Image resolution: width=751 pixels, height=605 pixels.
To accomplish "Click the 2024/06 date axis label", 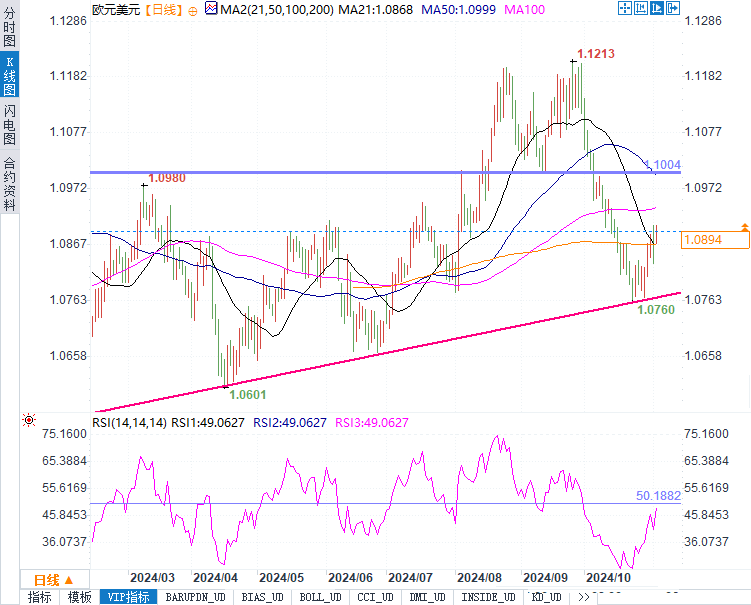I will 350,578.
